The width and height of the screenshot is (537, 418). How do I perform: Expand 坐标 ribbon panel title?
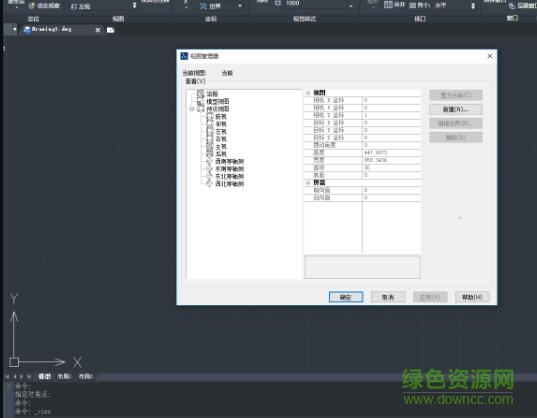click(x=211, y=19)
